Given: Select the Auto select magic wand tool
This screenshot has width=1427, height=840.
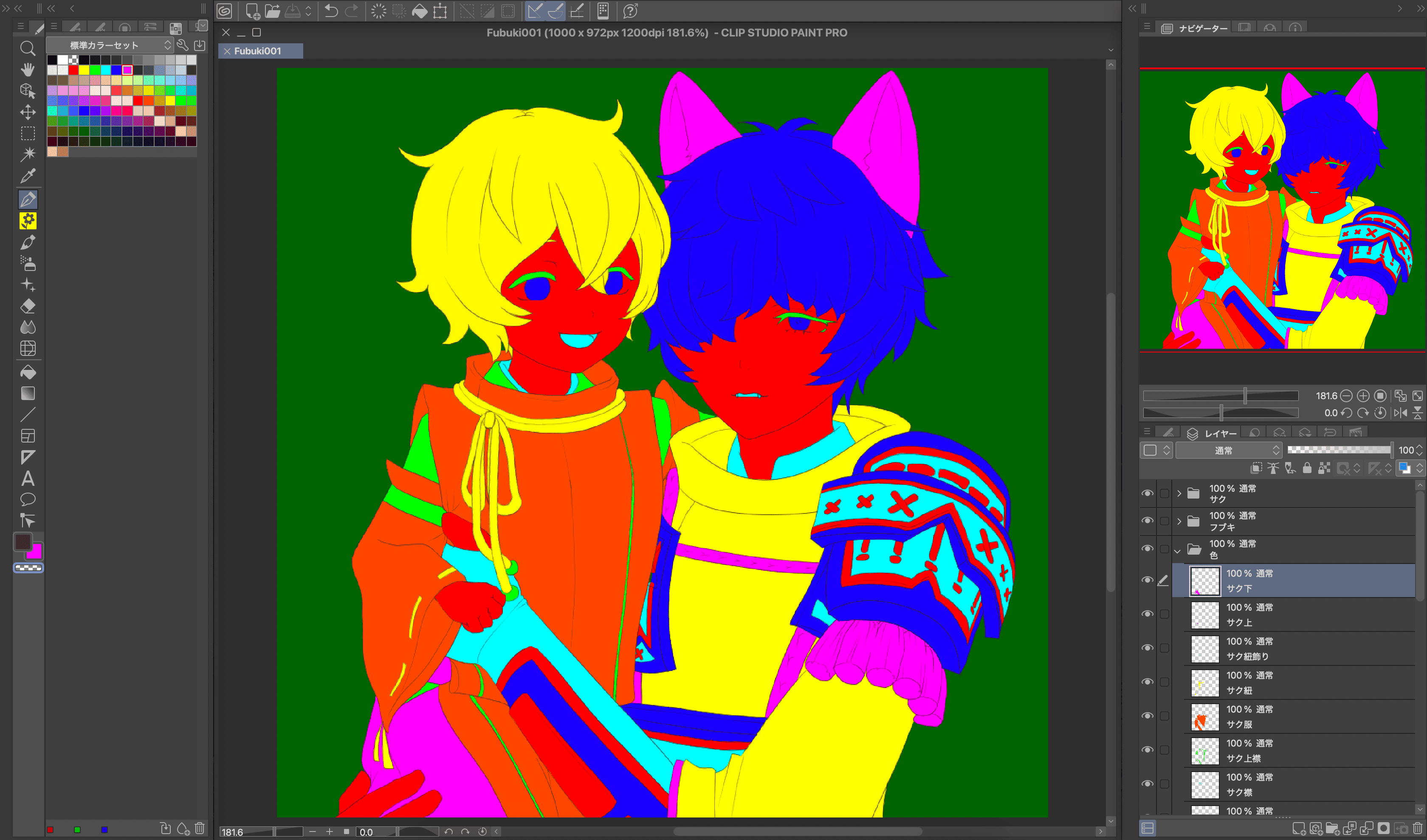Looking at the screenshot, I should click(x=28, y=154).
